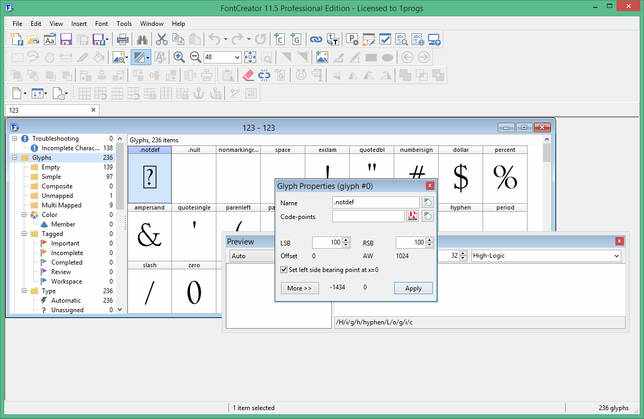Viewport: 644px width, 419px height.
Task: Select the Simple category in tree
Action: [51, 177]
